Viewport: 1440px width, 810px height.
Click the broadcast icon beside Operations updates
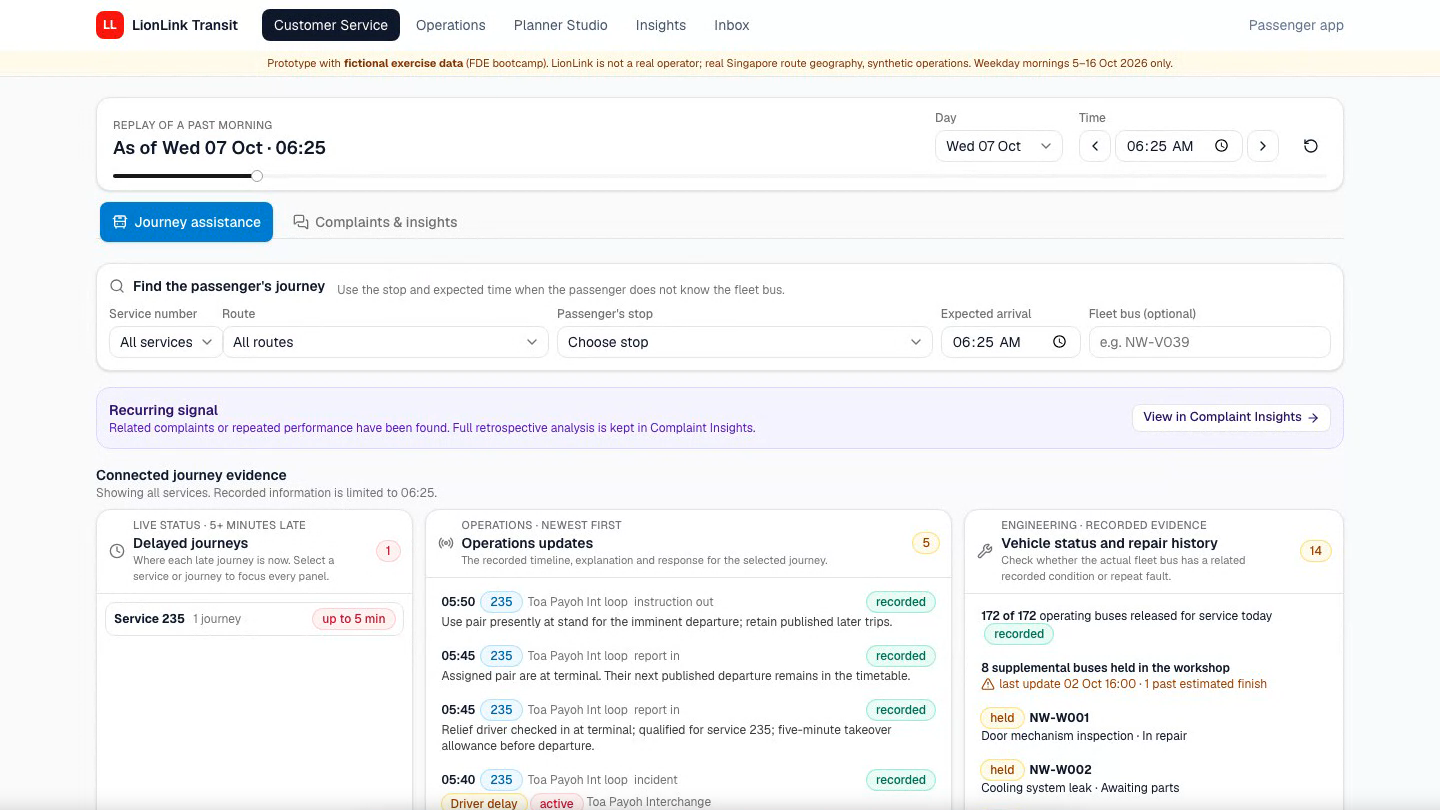tap(446, 544)
